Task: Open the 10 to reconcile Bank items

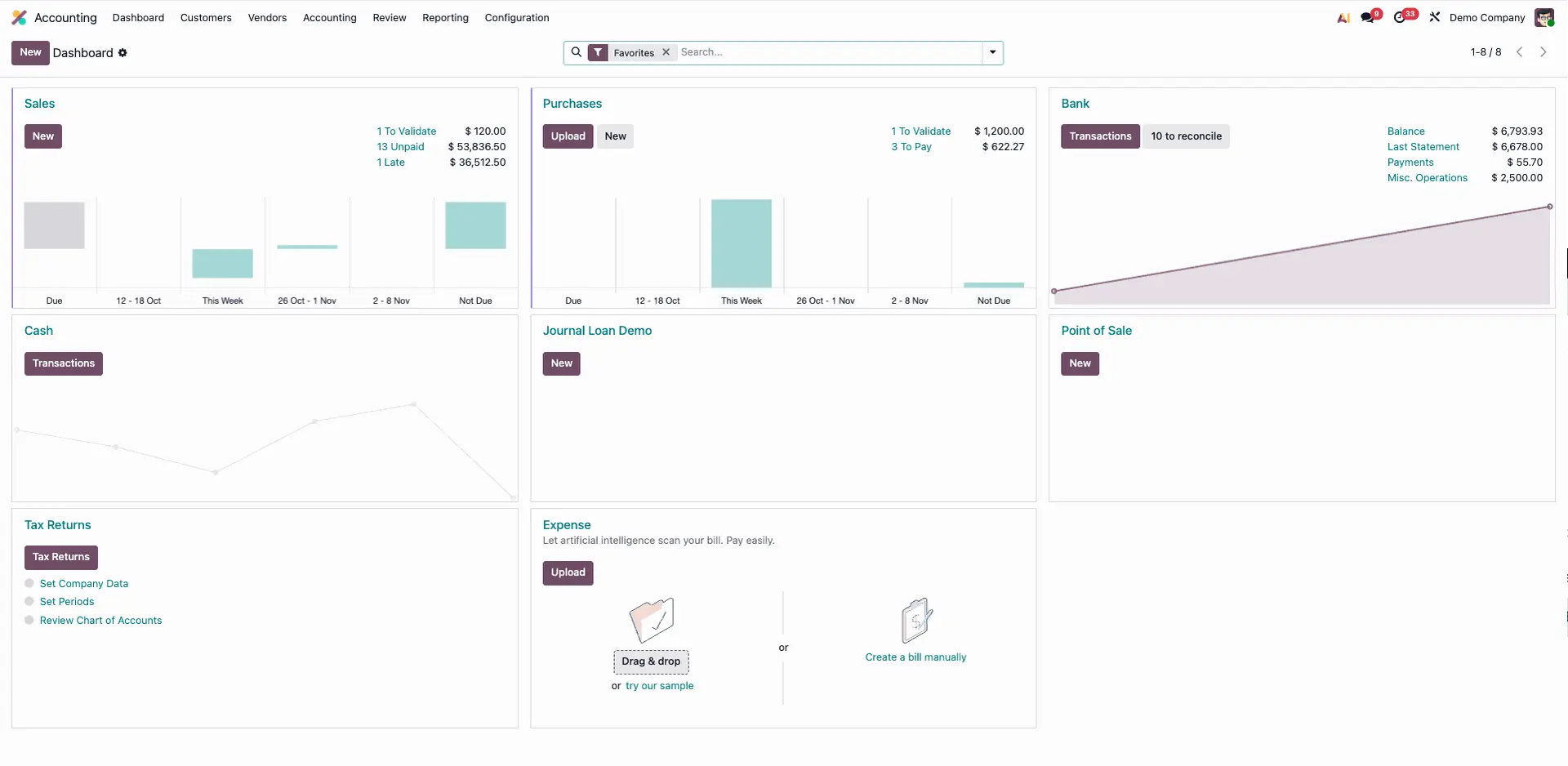Action: 1187,136
